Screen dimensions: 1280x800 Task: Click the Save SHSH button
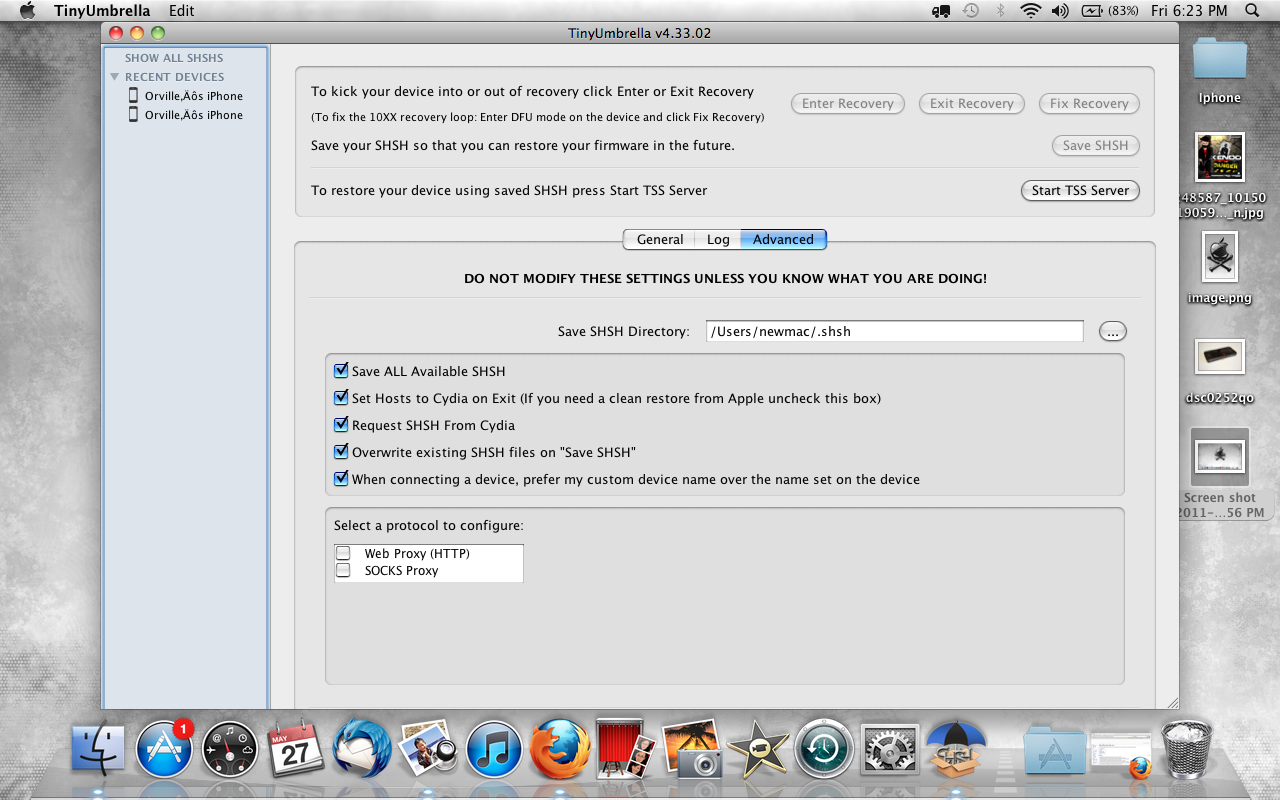[x=1095, y=145]
